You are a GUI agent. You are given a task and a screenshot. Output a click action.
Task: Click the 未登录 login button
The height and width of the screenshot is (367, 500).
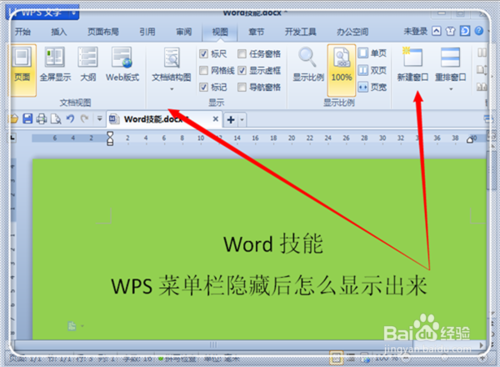pyautogui.click(x=415, y=31)
